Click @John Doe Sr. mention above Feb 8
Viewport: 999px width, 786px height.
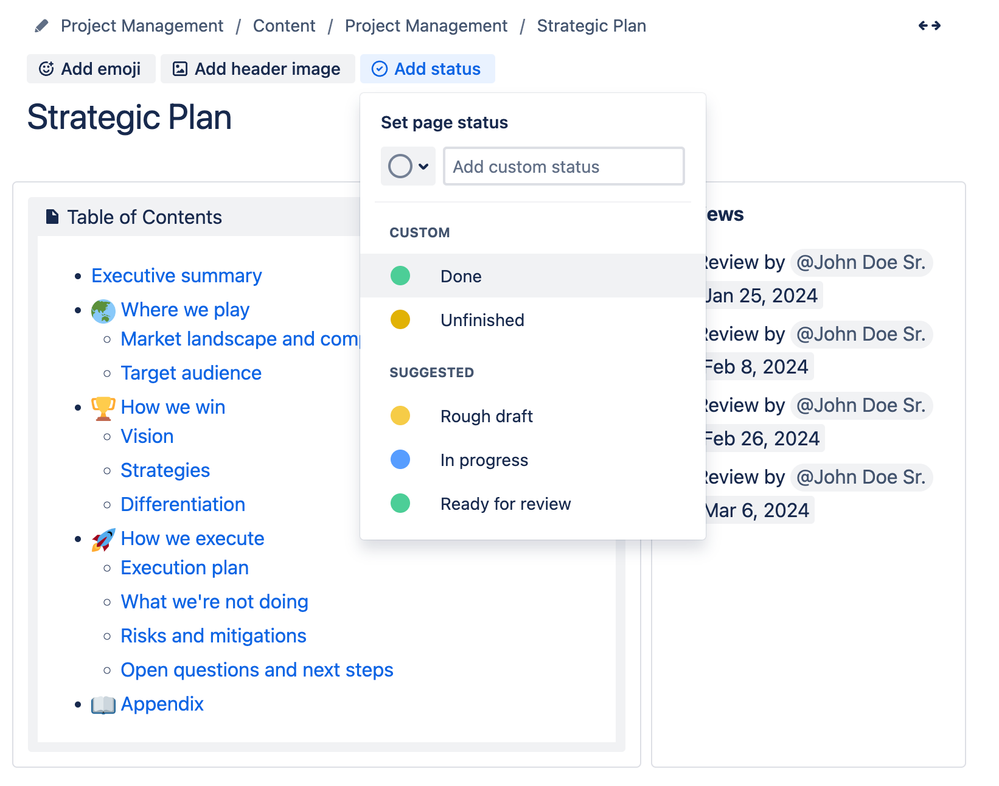[x=861, y=334]
